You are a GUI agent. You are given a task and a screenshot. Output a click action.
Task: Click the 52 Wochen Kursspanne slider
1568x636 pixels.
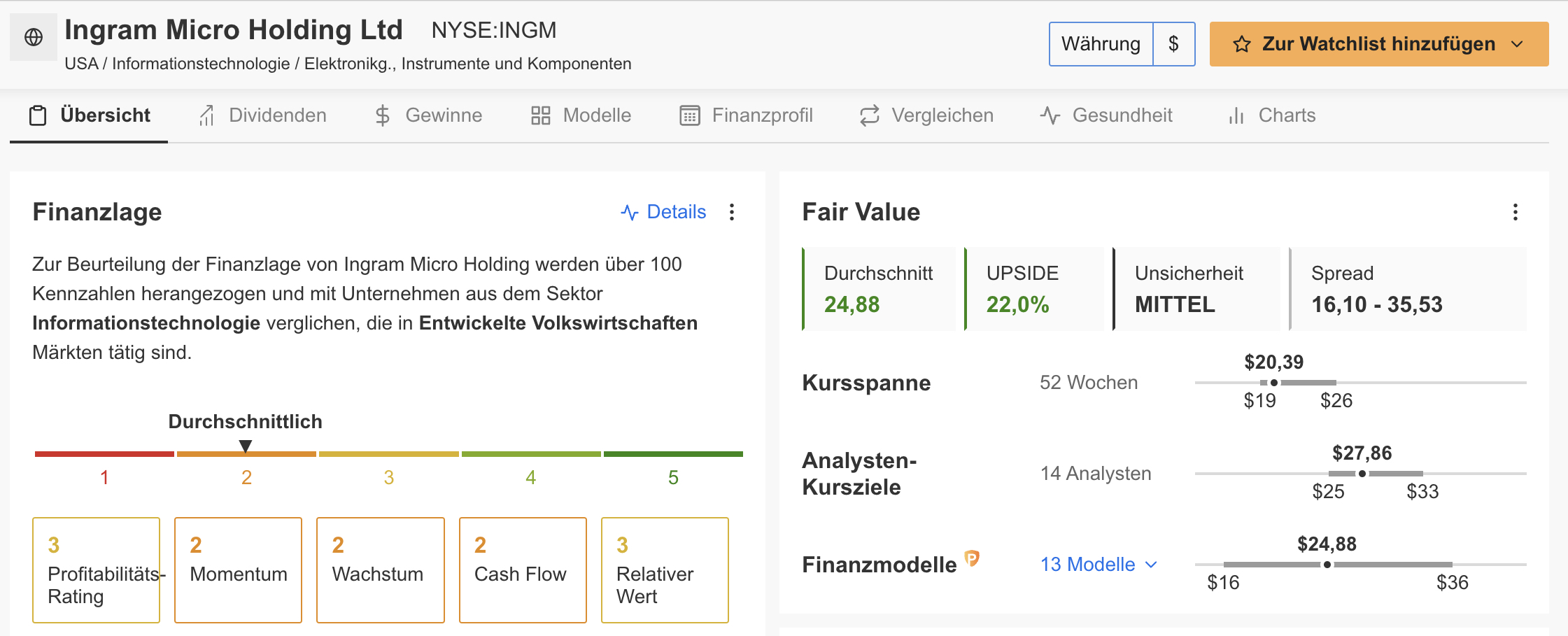(1360, 383)
